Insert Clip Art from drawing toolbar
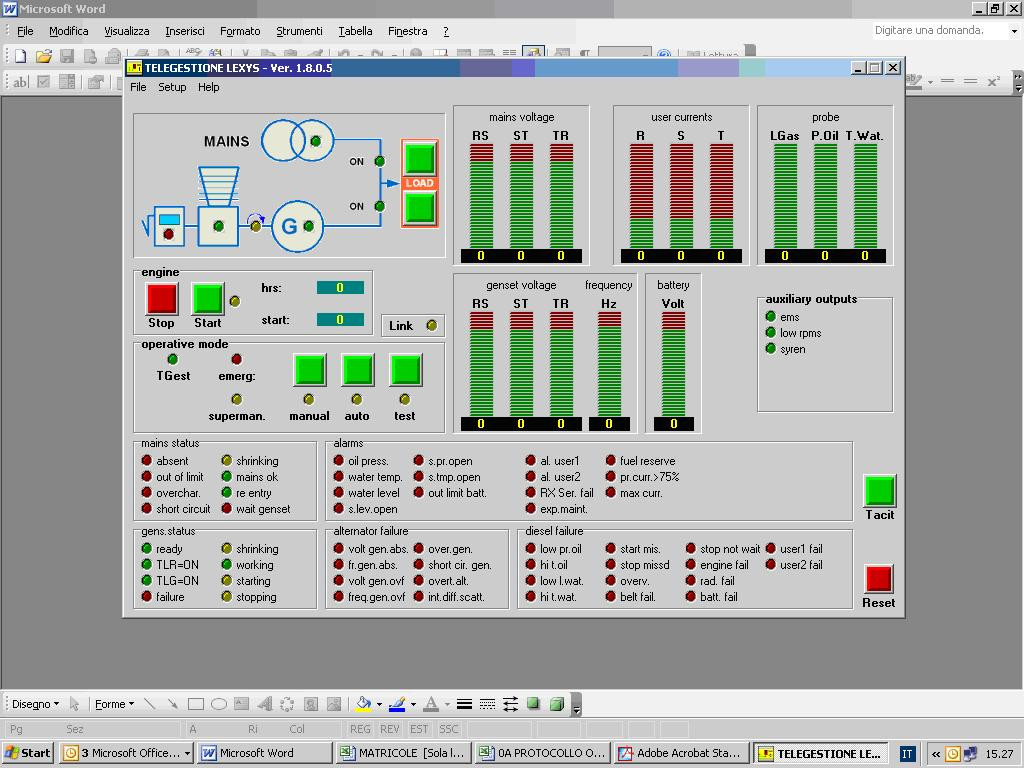Viewport: 1024px width, 768px height. [x=311, y=704]
